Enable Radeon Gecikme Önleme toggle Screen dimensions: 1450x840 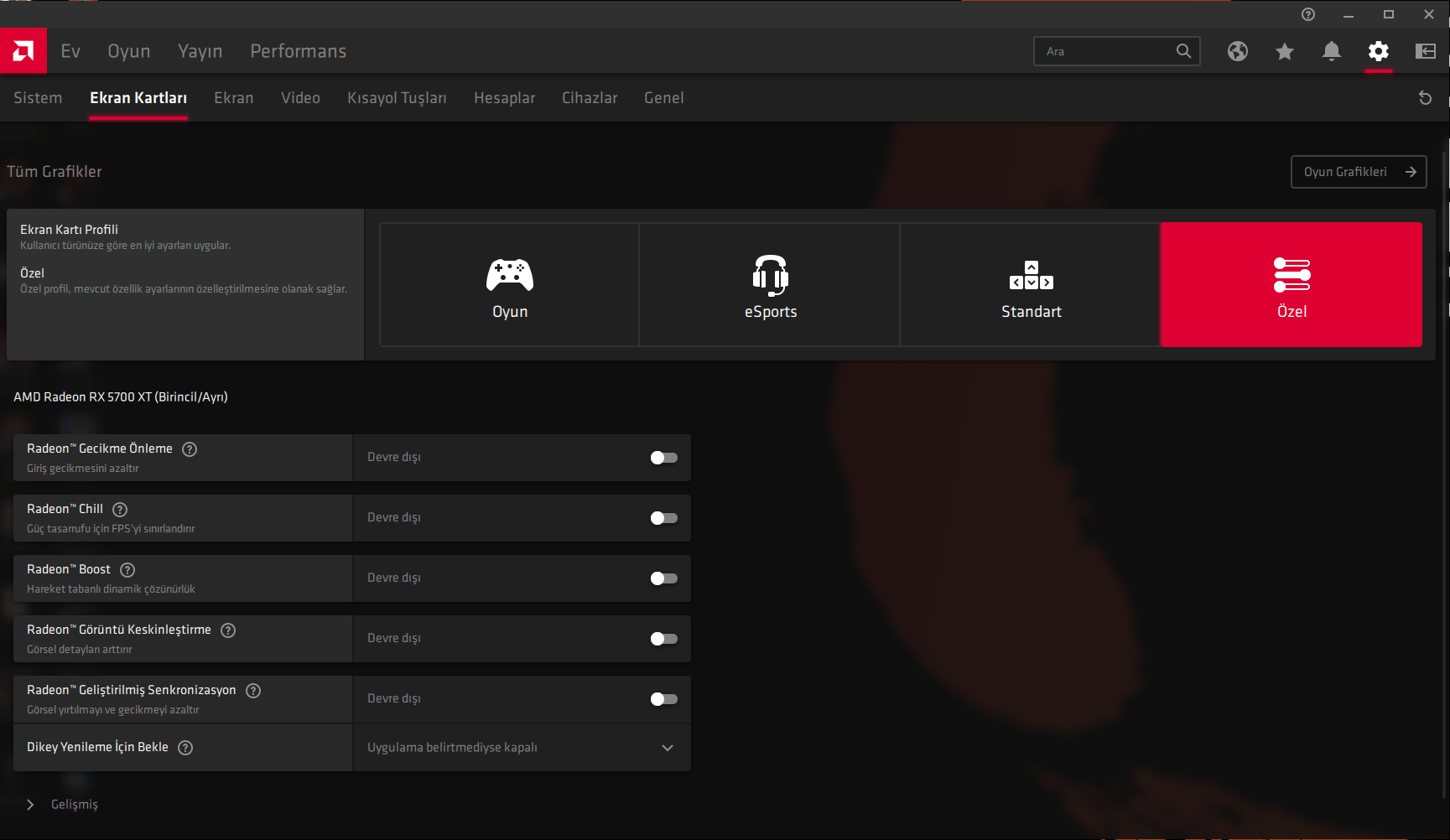663,458
